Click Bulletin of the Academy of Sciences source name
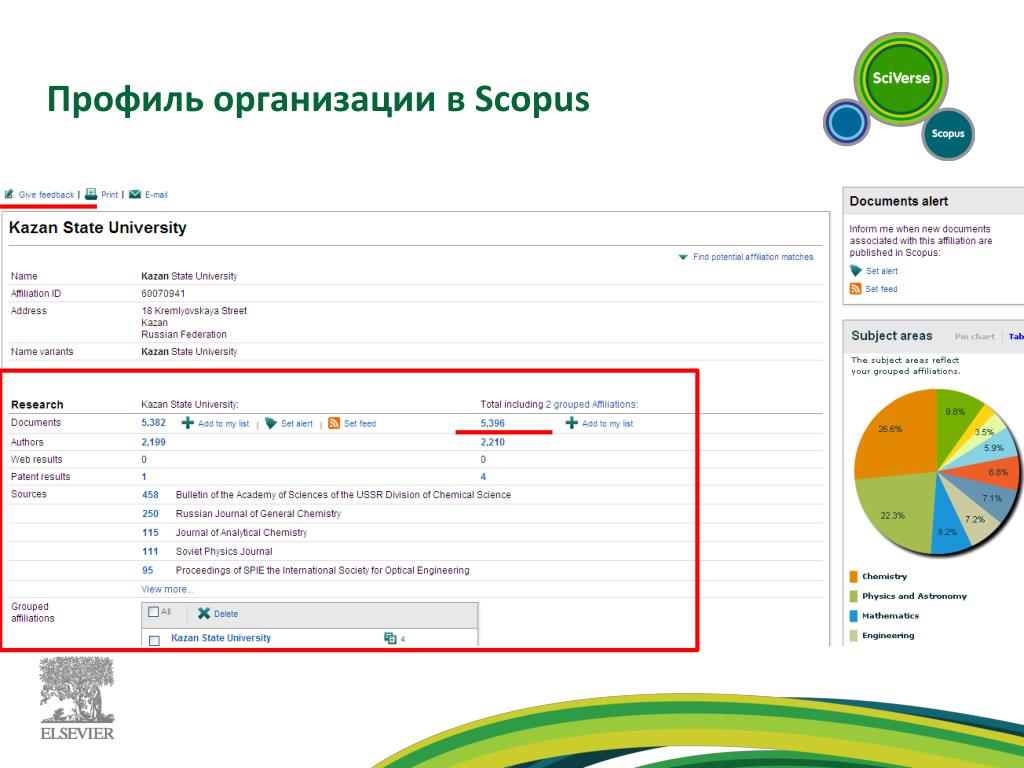This screenshot has width=1024, height=768. coord(343,495)
